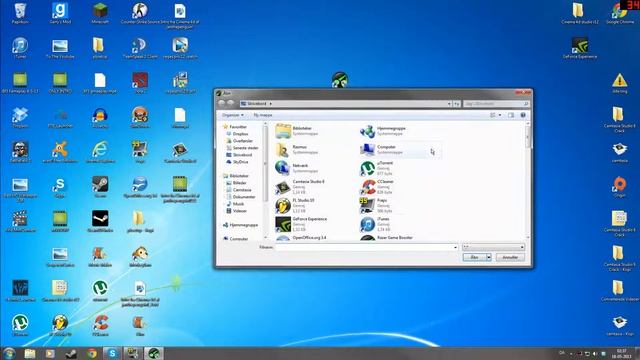
Task: Click SkyDrive in the navigation pane
Action: 240,162
